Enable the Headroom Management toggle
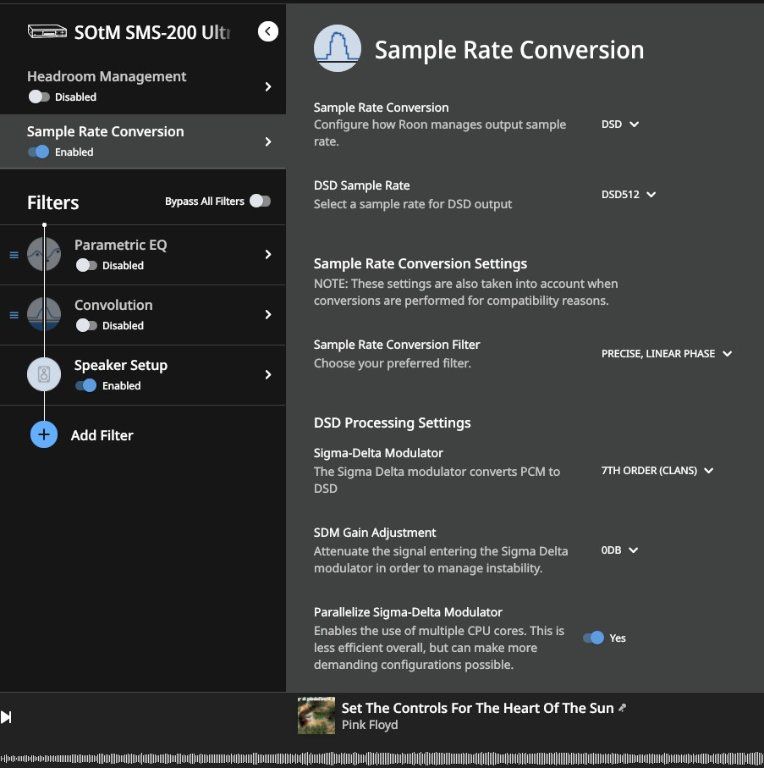 pyautogui.click(x=39, y=96)
